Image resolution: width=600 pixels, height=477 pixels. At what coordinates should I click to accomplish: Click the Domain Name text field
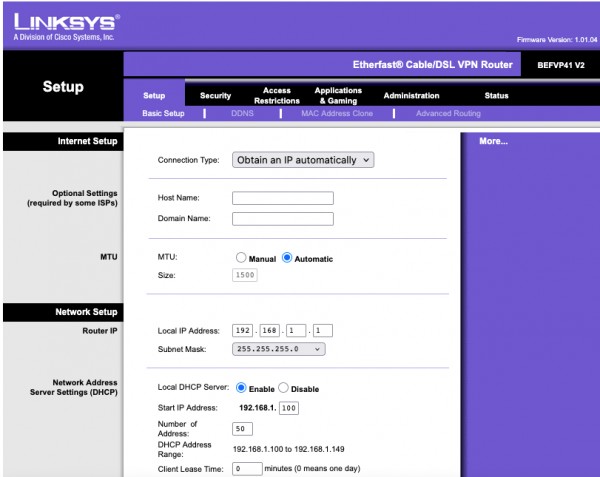click(282, 219)
